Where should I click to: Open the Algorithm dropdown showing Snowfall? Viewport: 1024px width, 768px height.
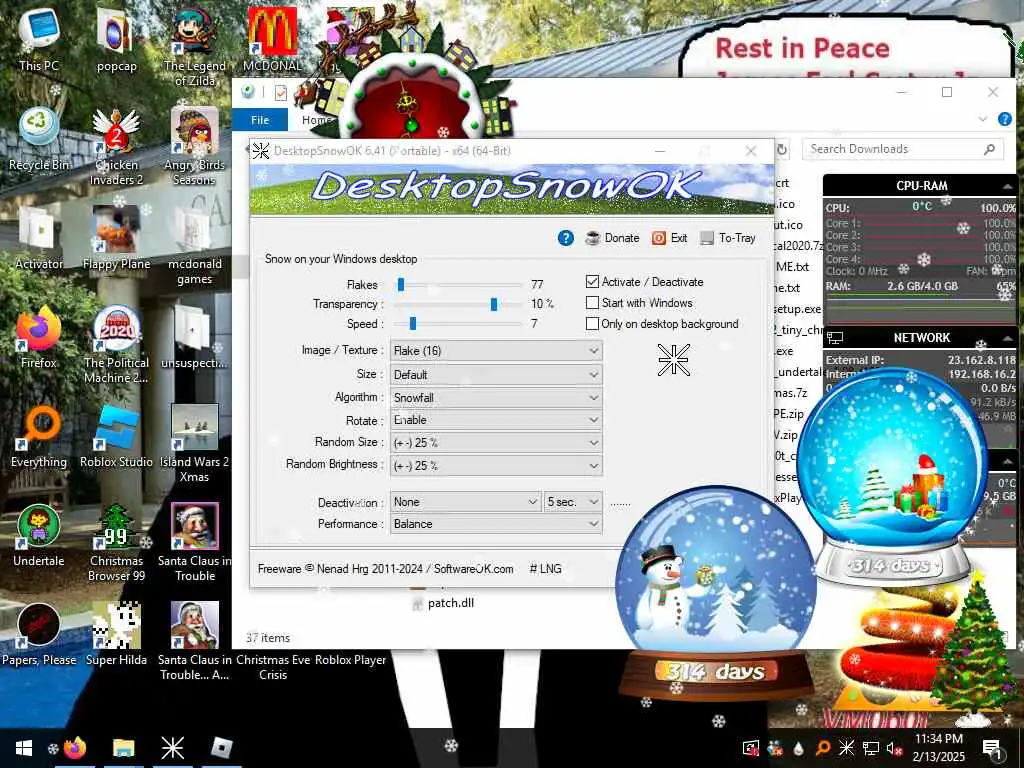pyautogui.click(x=496, y=397)
